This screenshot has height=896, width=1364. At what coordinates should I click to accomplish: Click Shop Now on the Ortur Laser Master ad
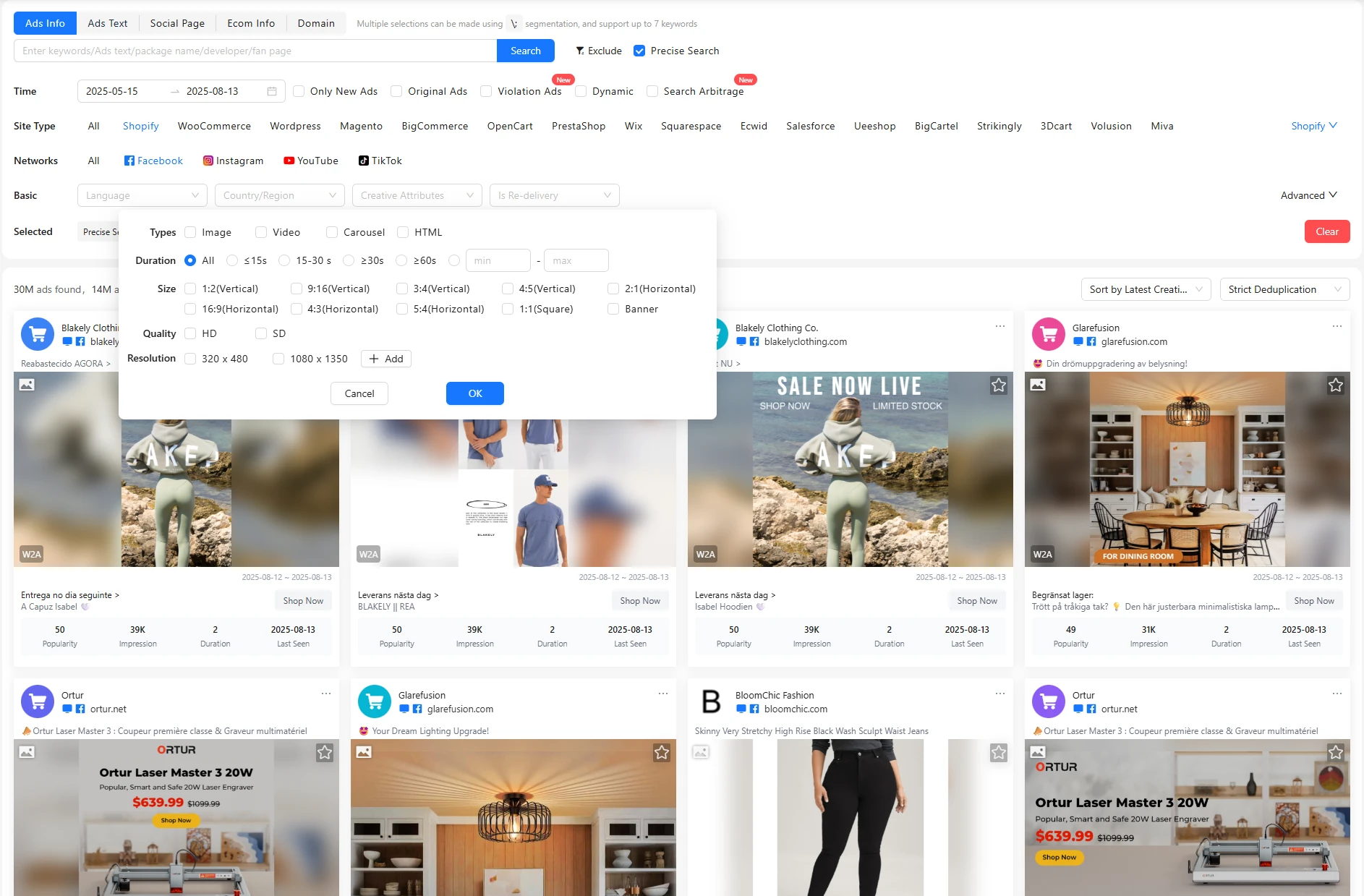(x=176, y=820)
